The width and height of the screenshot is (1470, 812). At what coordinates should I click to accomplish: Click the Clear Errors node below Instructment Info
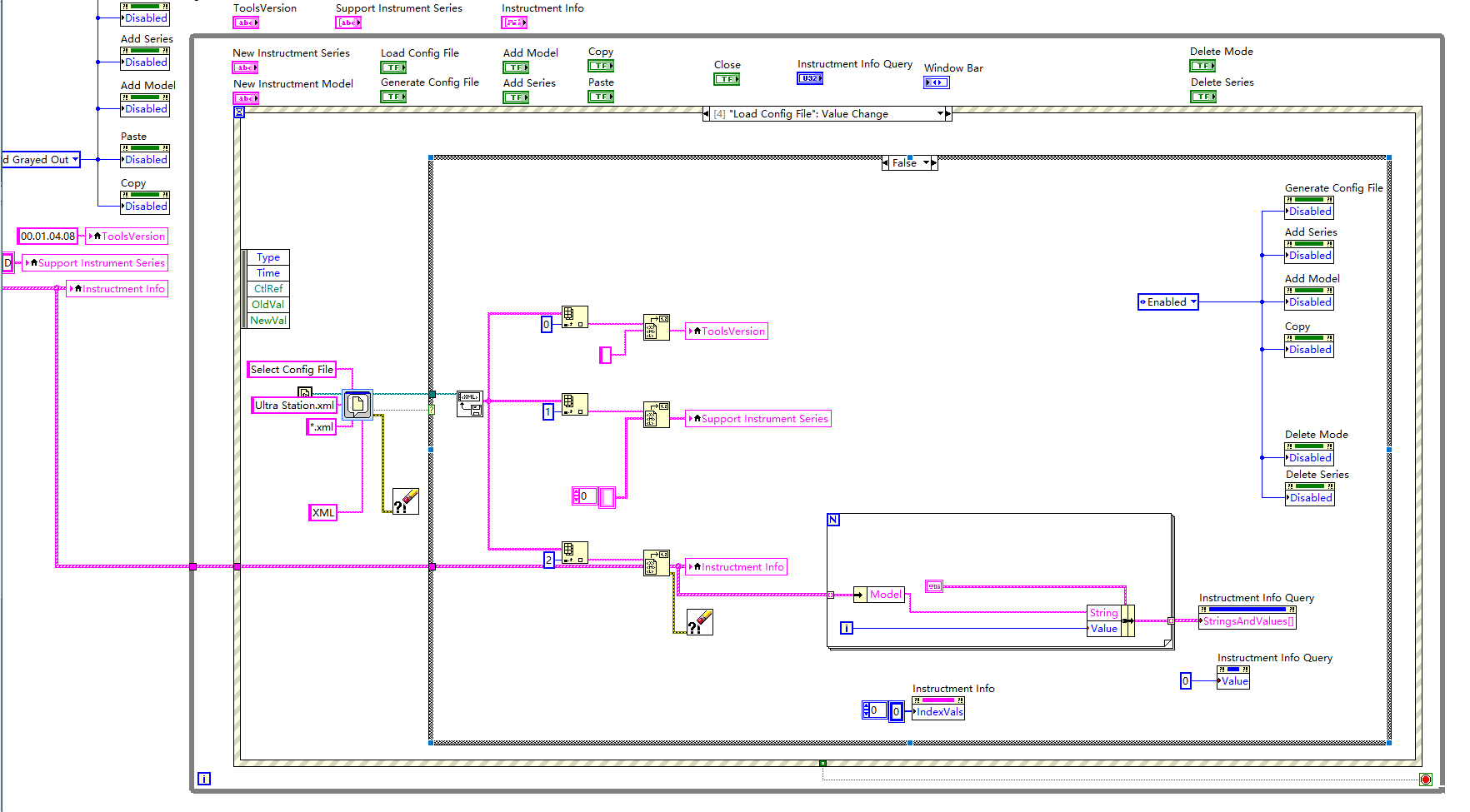click(x=700, y=622)
